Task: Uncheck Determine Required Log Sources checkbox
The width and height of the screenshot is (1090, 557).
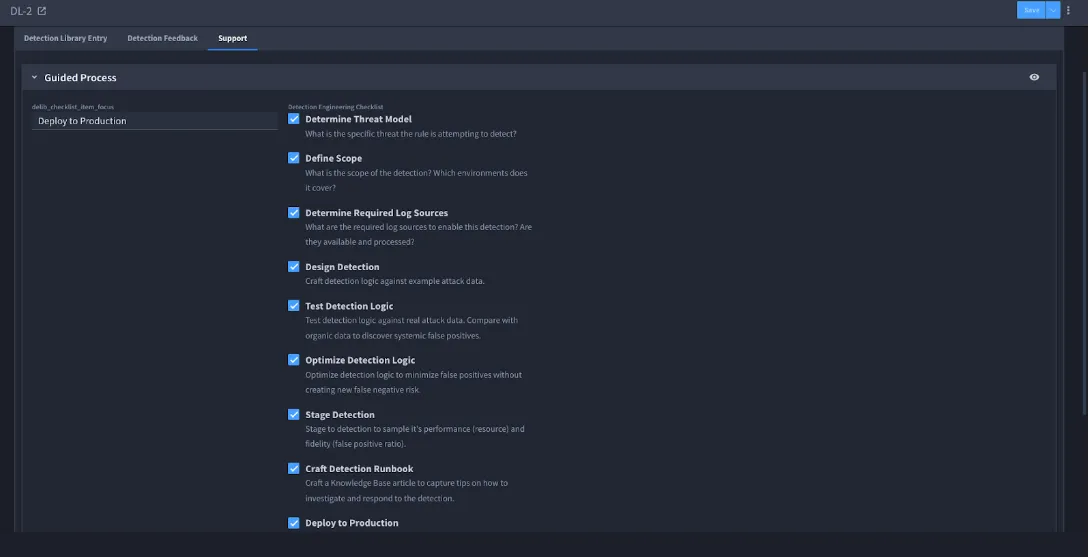Action: pos(294,212)
